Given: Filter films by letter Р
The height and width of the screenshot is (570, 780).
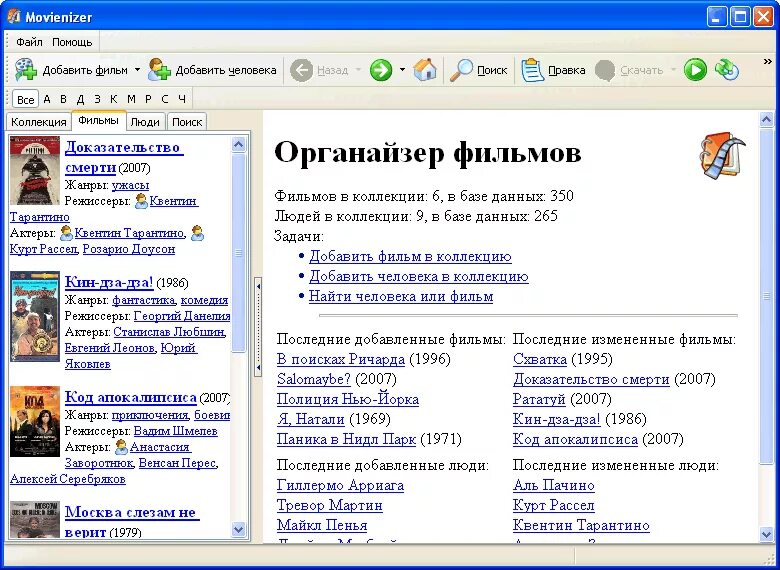Looking at the screenshot, I should [x=148, y=99].
